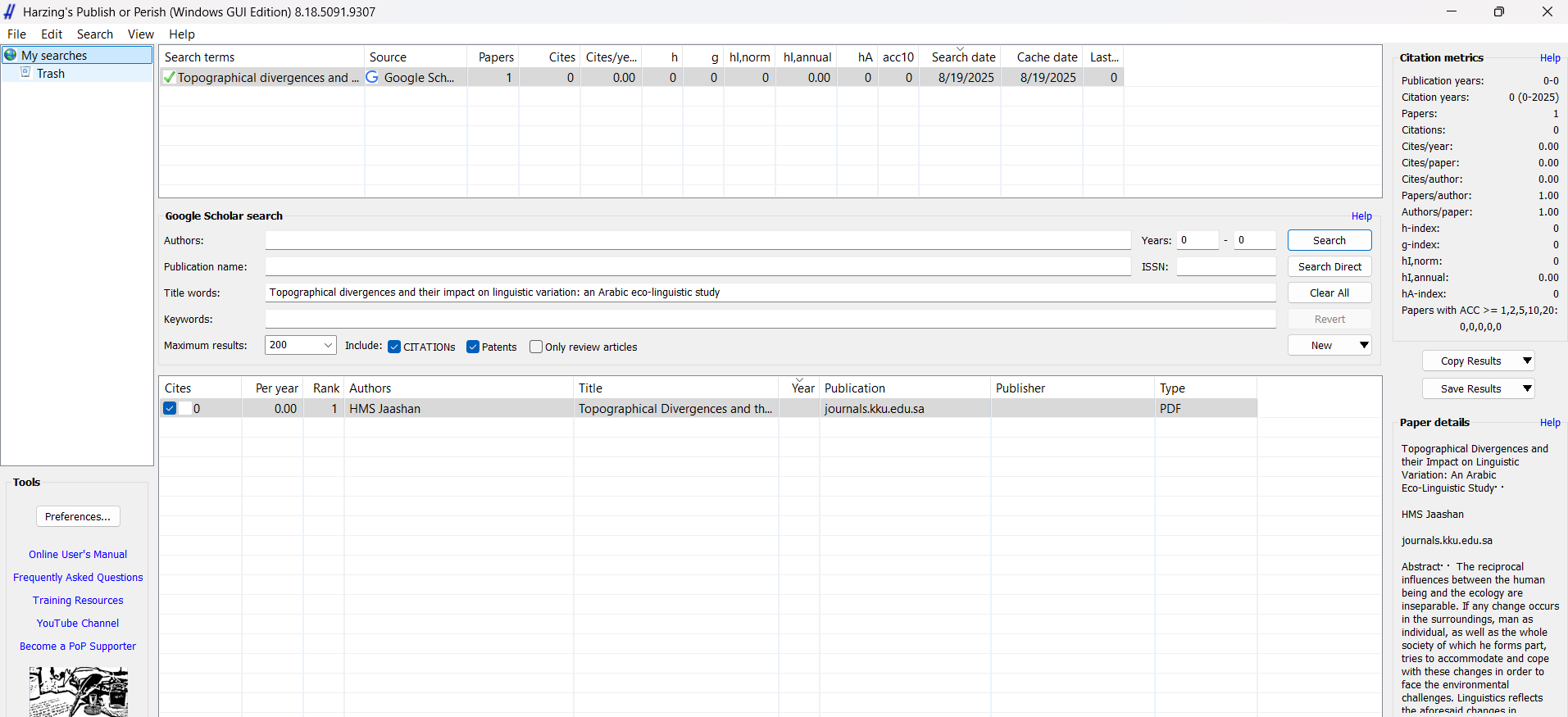Sort results by Per year column
This screenshot has width=1568, height=717.
click(x=272, y=388)
